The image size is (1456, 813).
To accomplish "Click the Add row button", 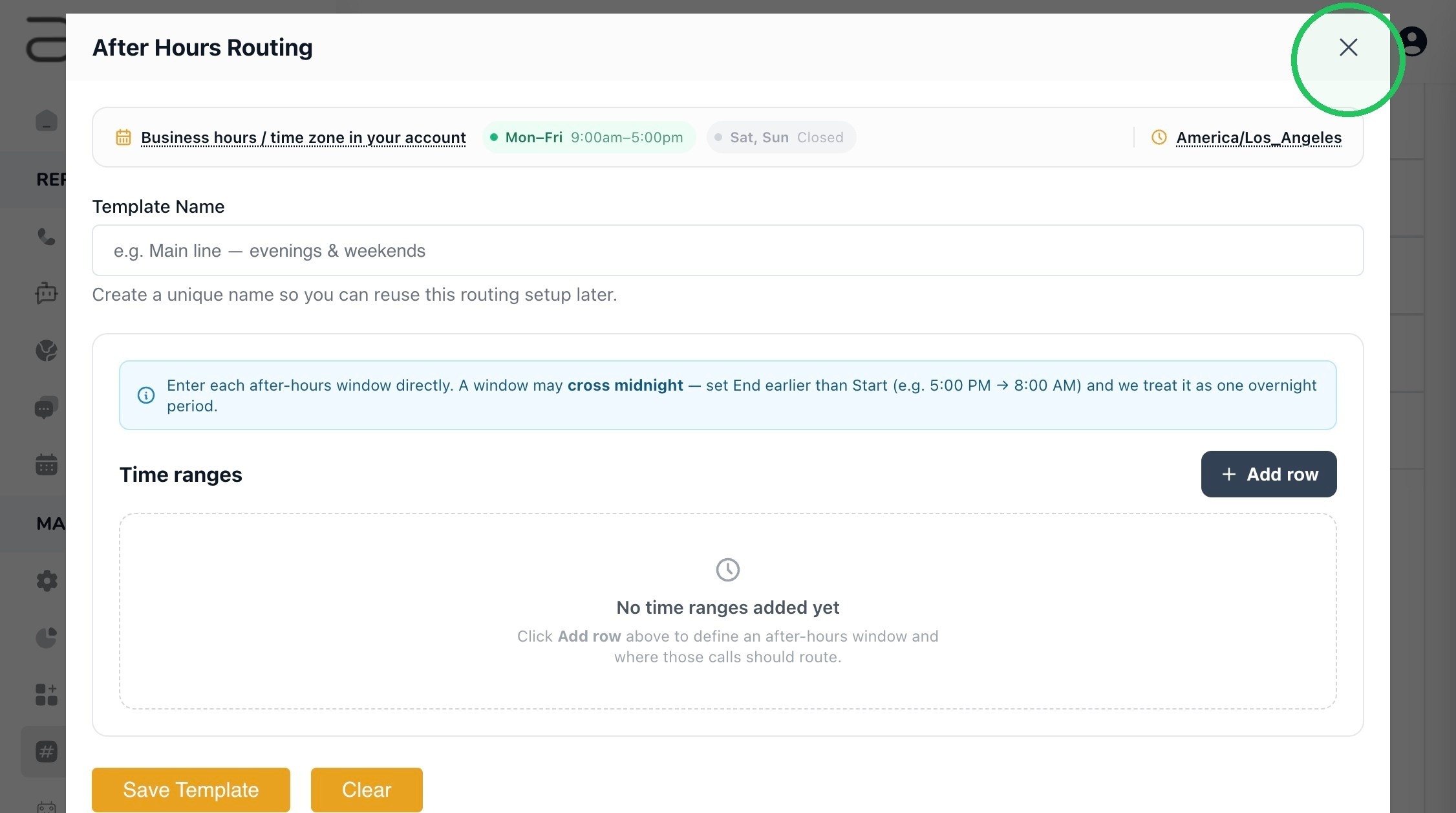I will pyautogui.click(x=1269, y=474).
